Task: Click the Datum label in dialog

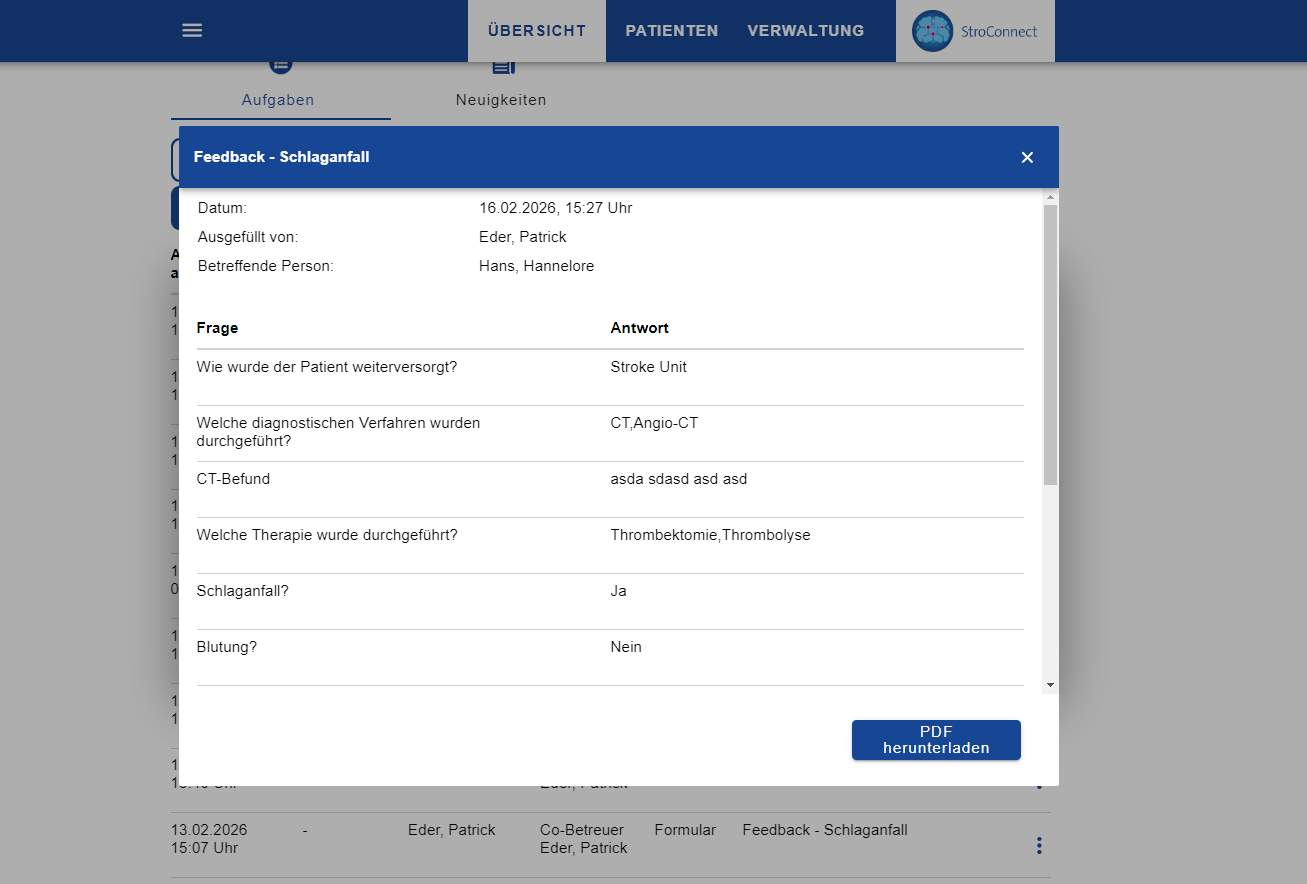Action: click(222, 208)
